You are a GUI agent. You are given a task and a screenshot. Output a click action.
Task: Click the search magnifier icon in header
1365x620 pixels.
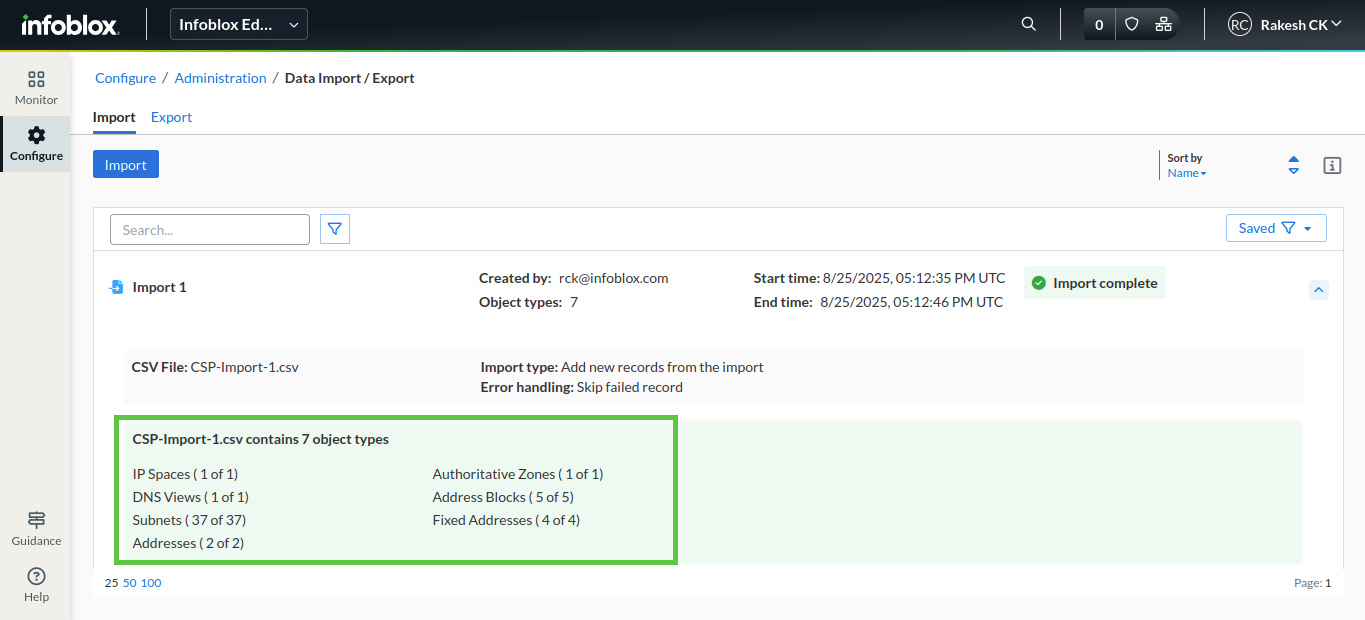(1028, 25)
